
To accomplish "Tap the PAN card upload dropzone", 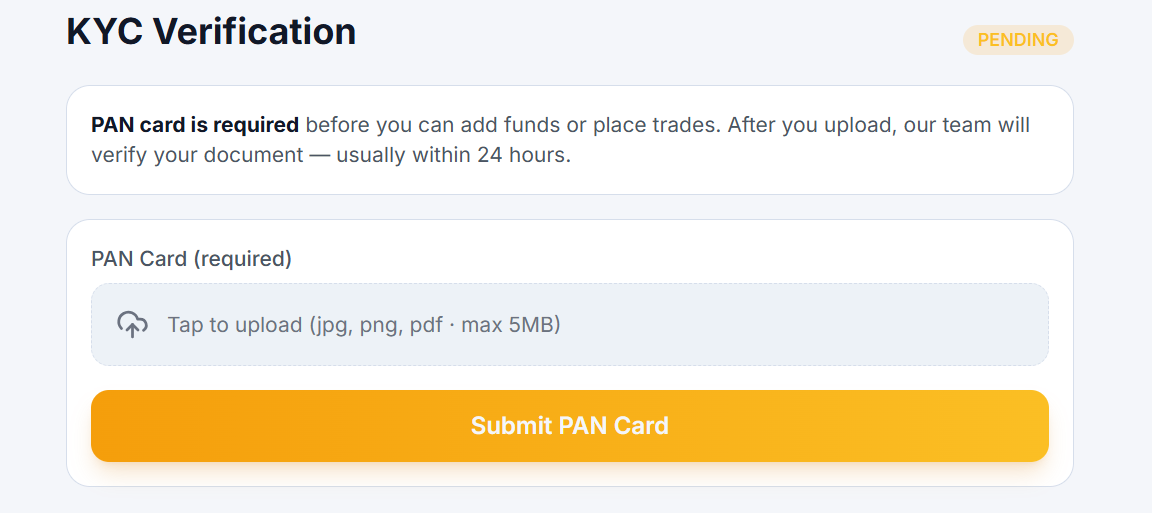I will click(x=569, y=324).
